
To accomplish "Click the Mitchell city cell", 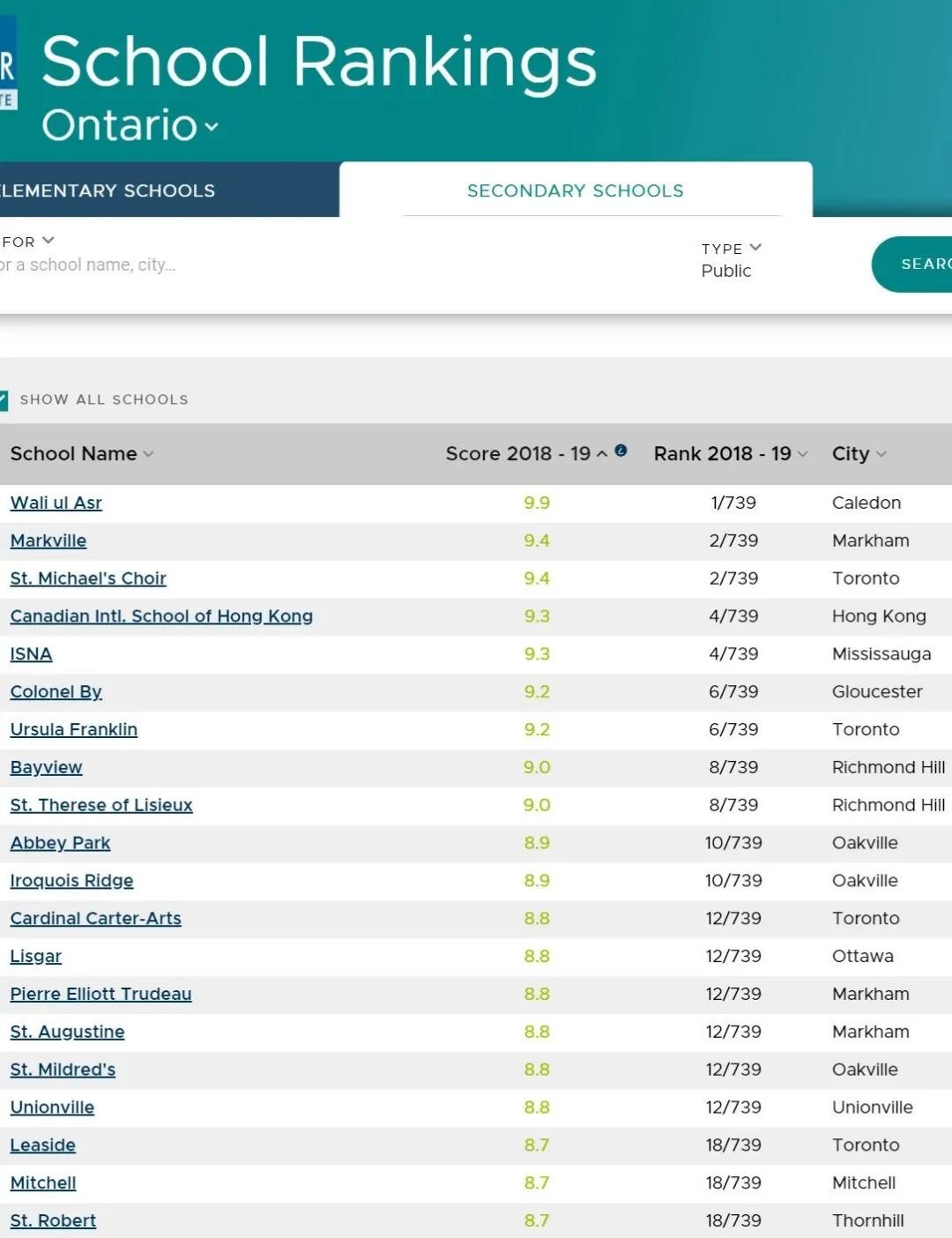I will tap(864, 1182).
